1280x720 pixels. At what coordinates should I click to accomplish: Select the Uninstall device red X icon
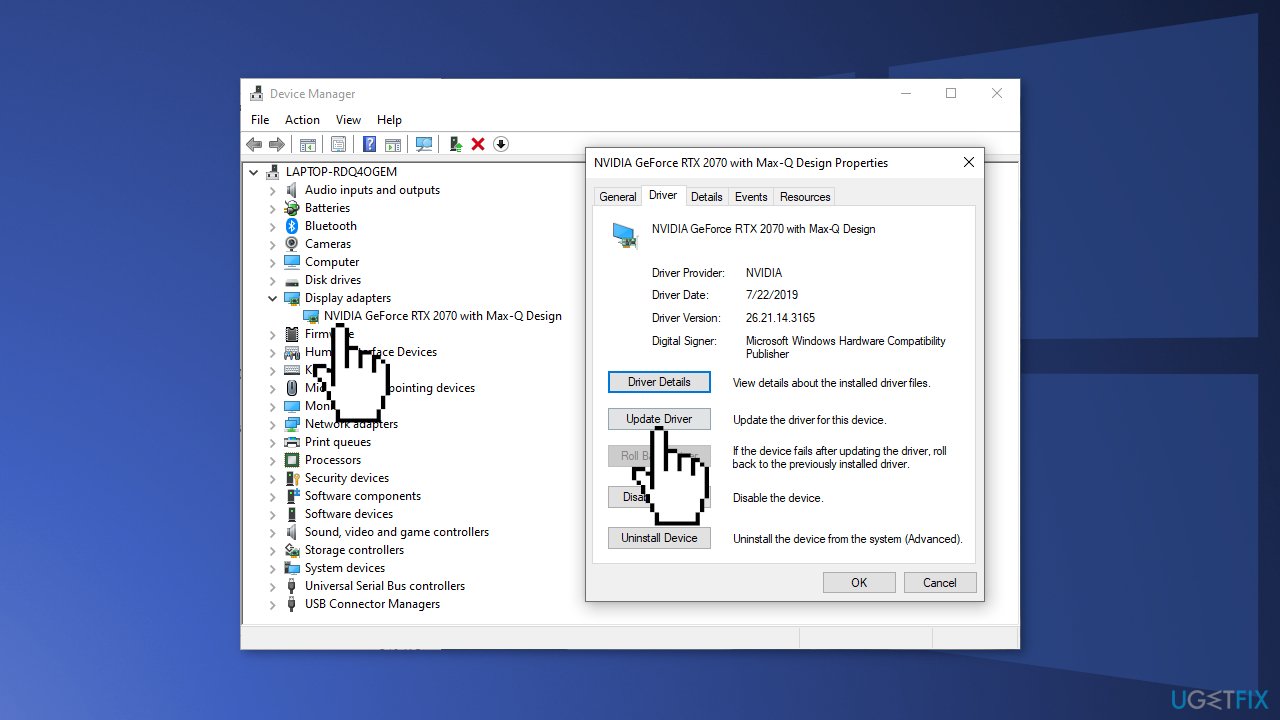pyautogui.click(x=477, y=144)
